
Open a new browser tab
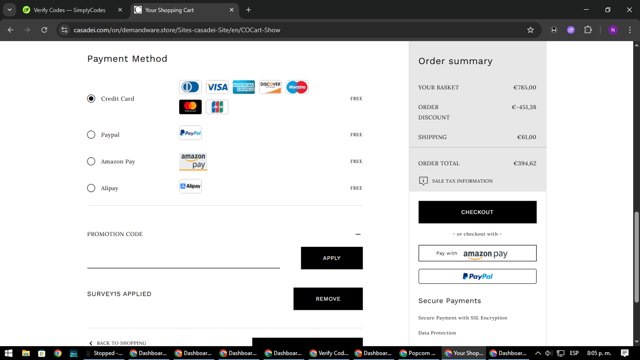coord(248,10)
